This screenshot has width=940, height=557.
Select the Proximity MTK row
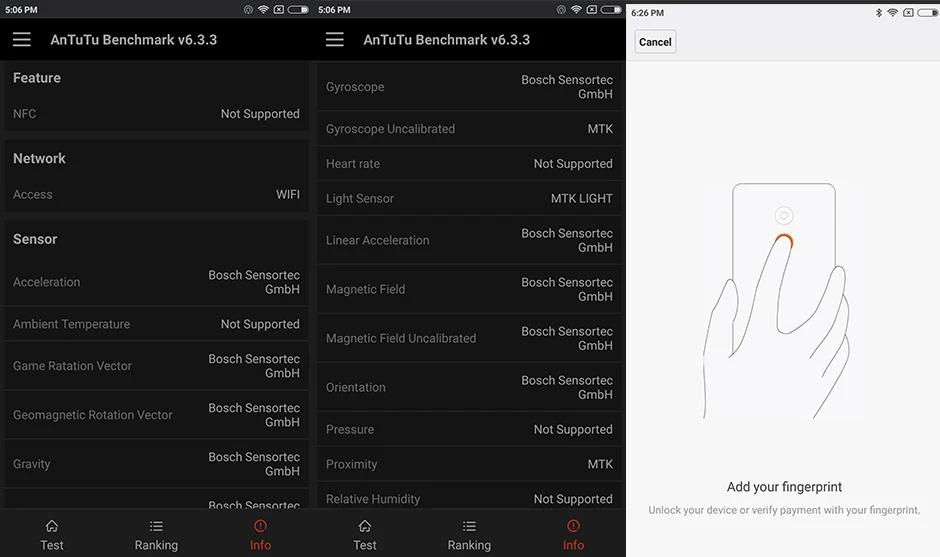pyautogui.click(x=469, y=464)
